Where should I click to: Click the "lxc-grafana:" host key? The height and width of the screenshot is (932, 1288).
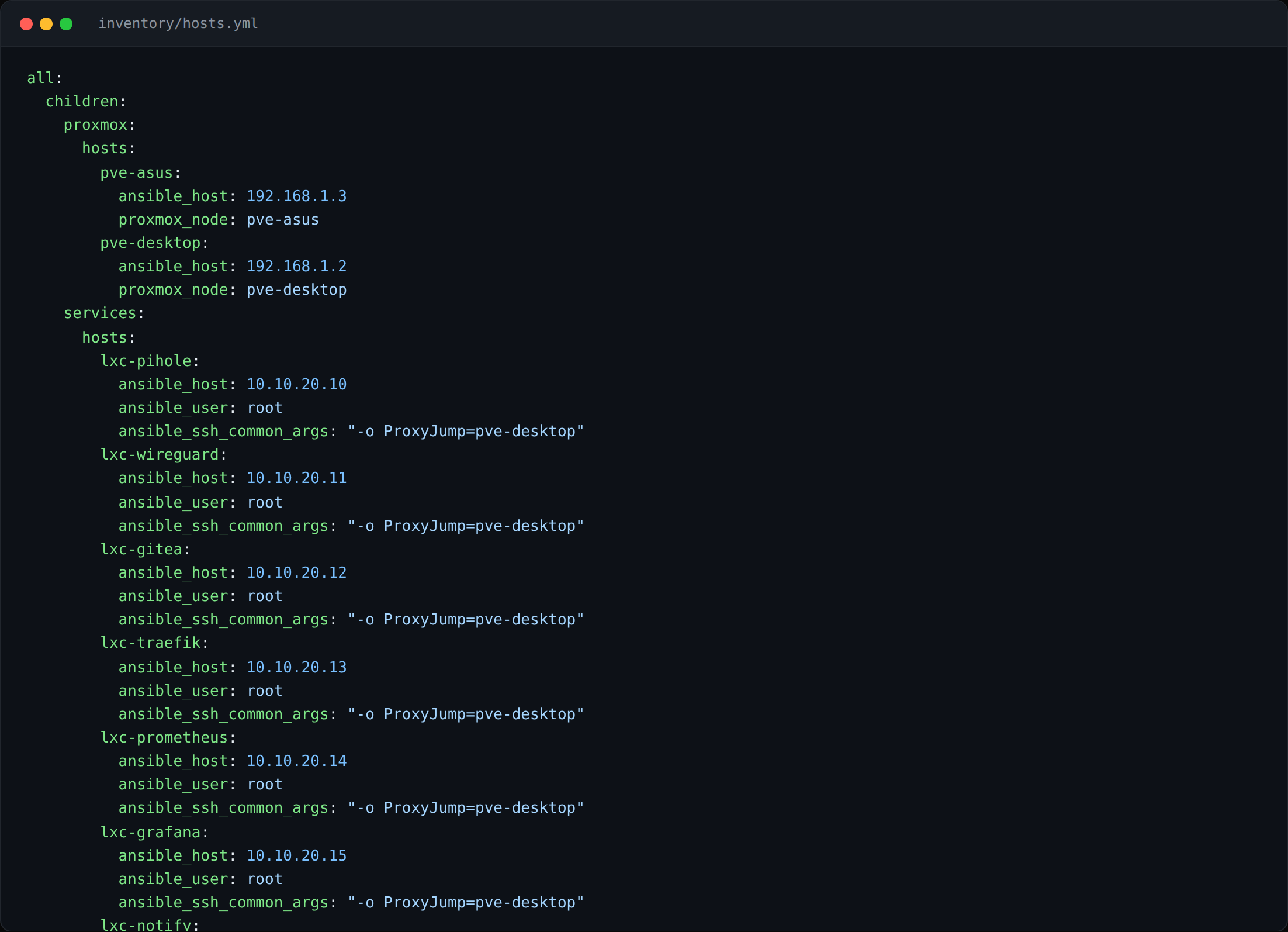tap(154, 832)
